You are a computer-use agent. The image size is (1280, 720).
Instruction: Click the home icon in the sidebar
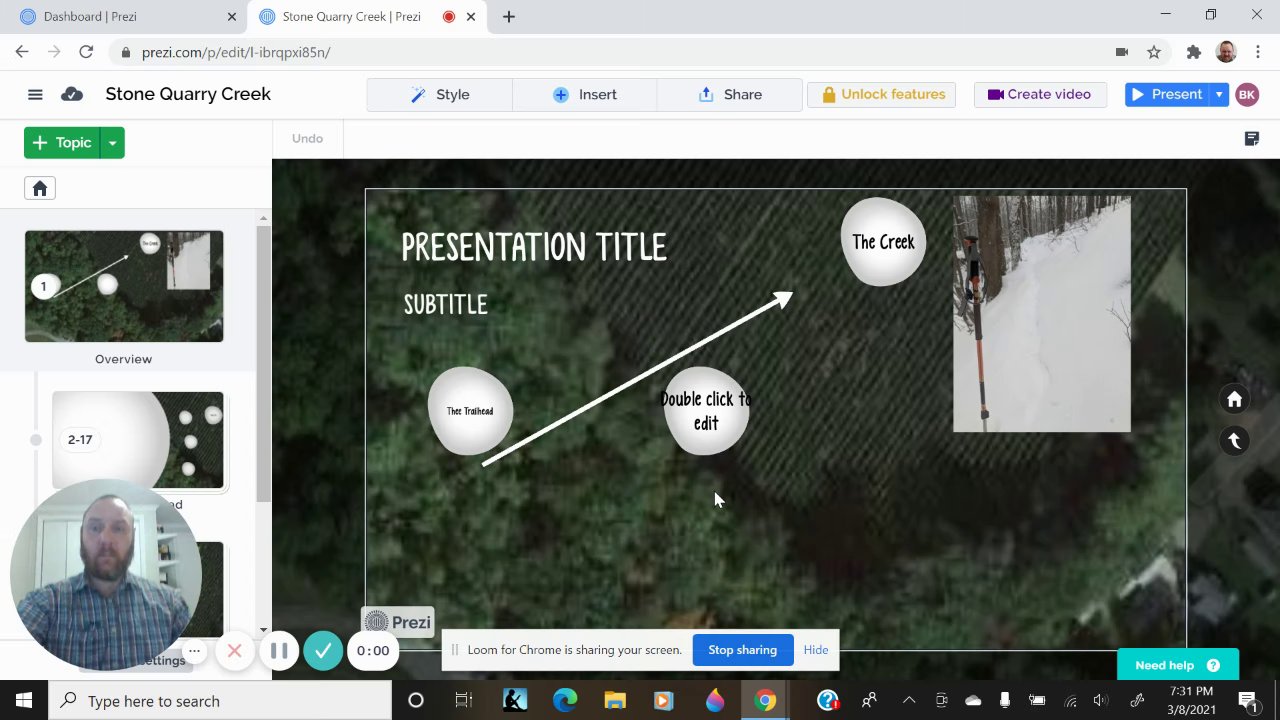(40, 188)
